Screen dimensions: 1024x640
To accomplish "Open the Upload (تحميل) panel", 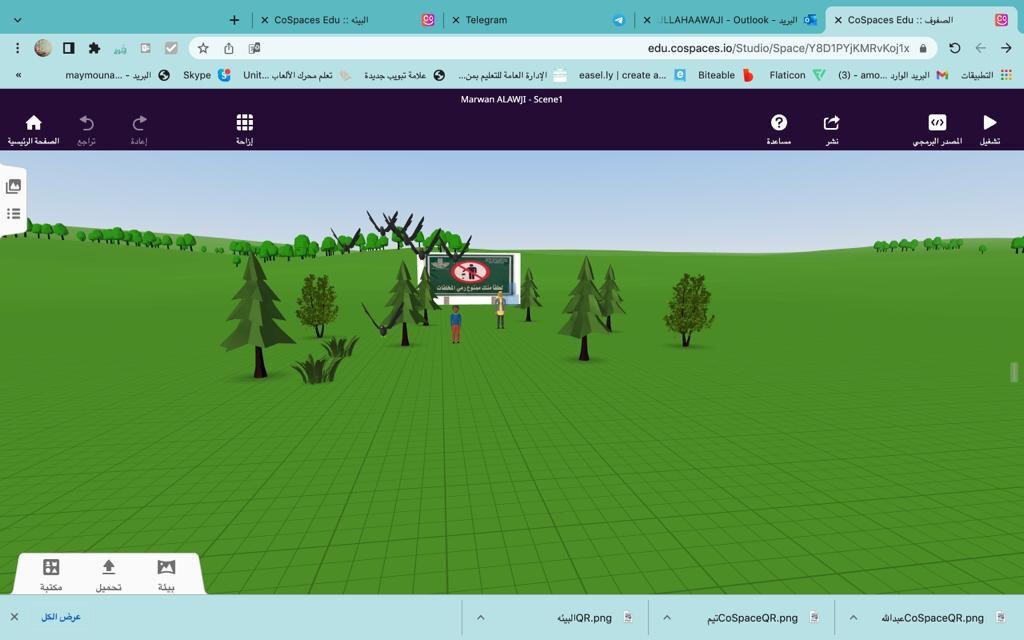I will [x=109, y=574].
